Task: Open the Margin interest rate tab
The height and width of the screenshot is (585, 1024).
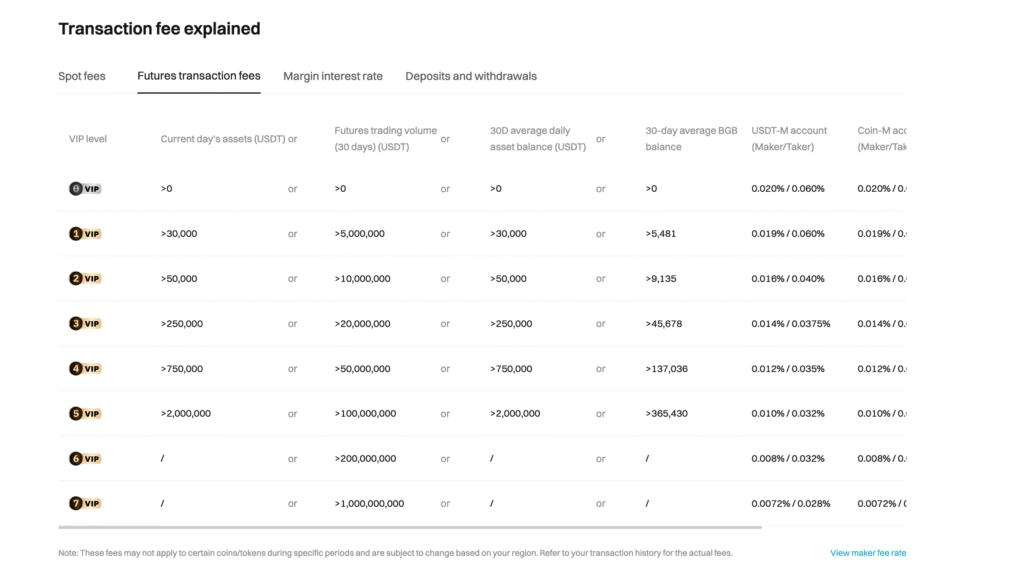Action: (x=333, y=76)
